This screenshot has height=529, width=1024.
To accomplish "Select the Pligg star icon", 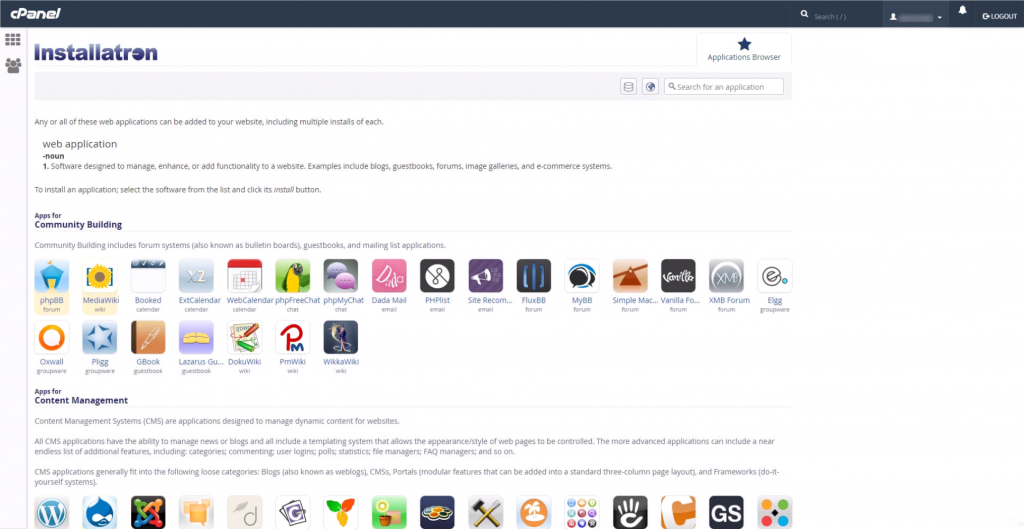I will 100,337.
